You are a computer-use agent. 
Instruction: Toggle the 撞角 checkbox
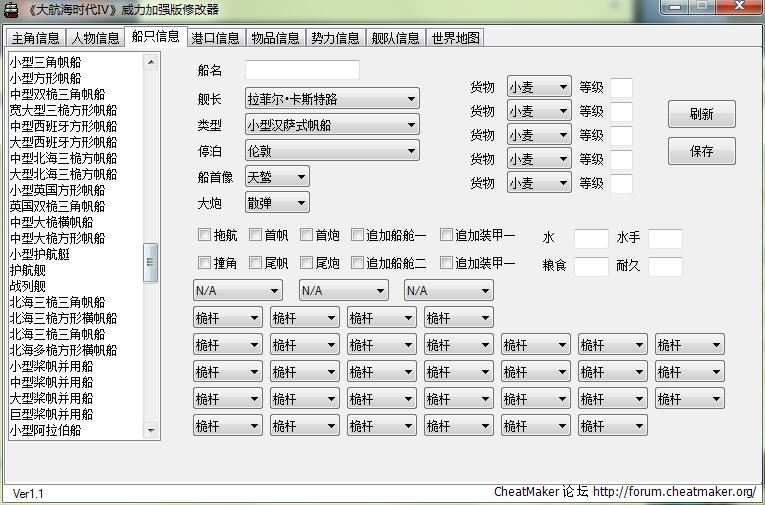(x=204, y=263)
